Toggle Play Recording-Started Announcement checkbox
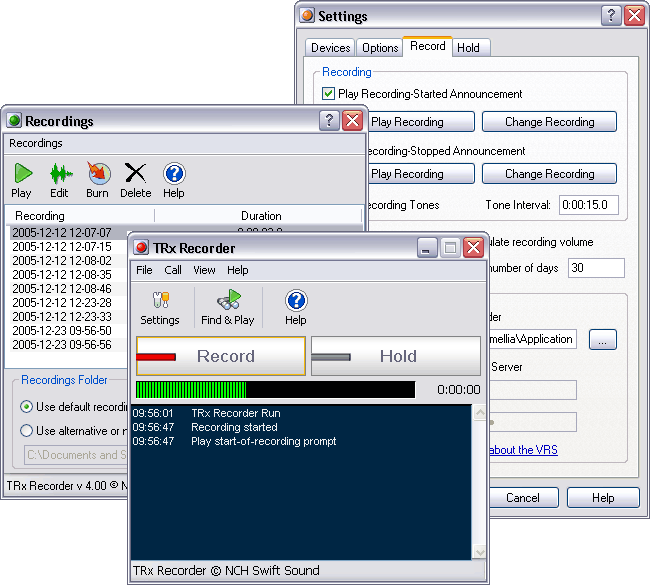 point(328,94)
